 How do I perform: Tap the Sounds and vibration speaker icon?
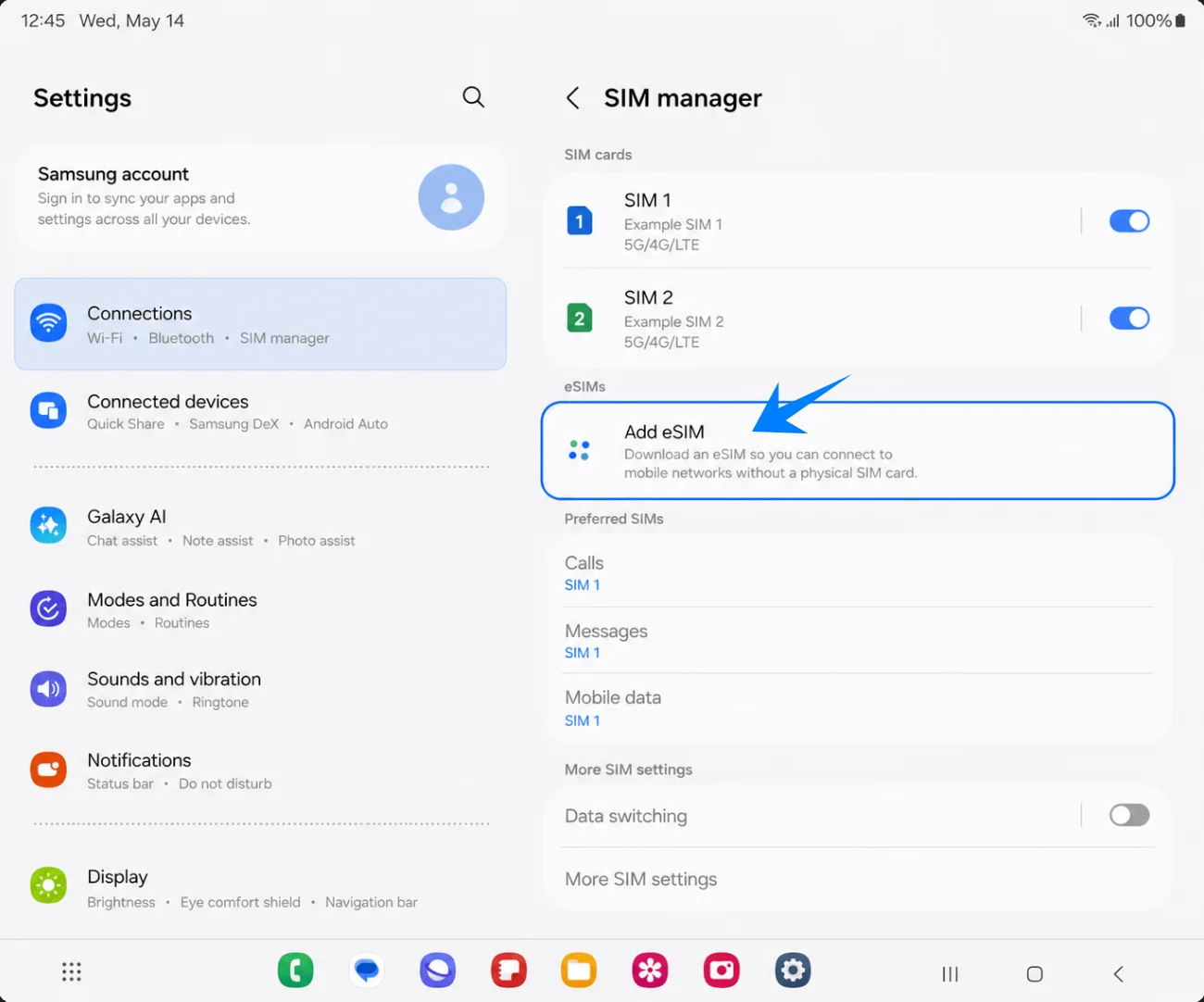[x=48, y=689]
